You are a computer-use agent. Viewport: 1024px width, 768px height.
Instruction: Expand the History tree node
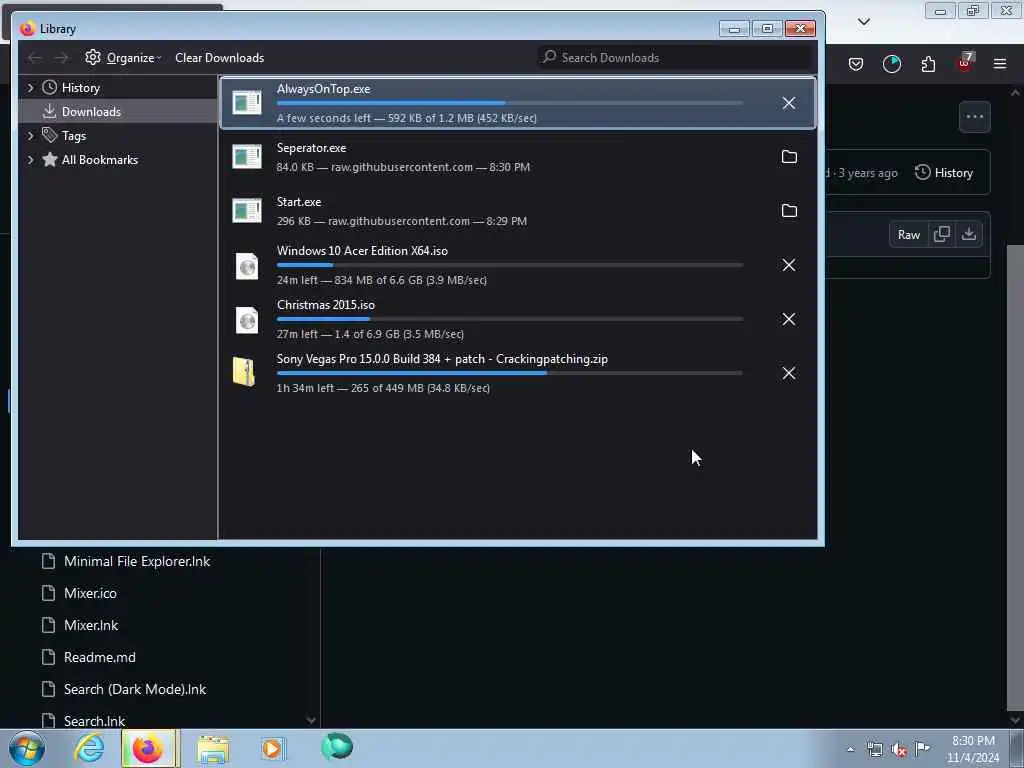(31, 88)
